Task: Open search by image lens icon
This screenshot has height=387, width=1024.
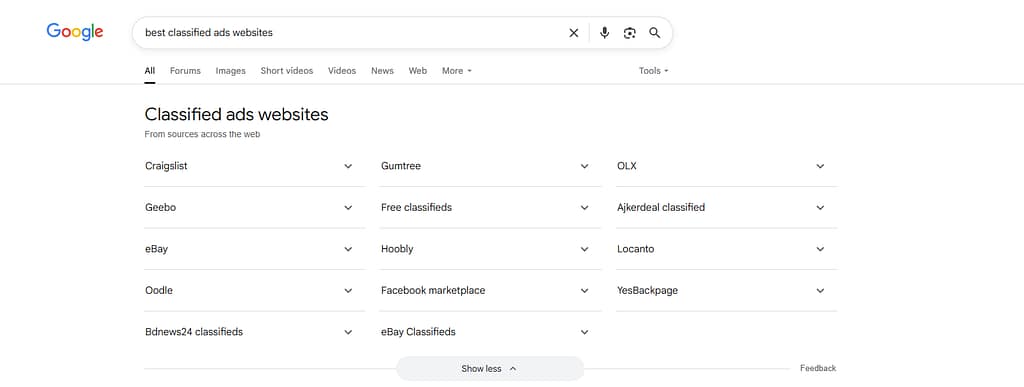Action: point(630,33)
